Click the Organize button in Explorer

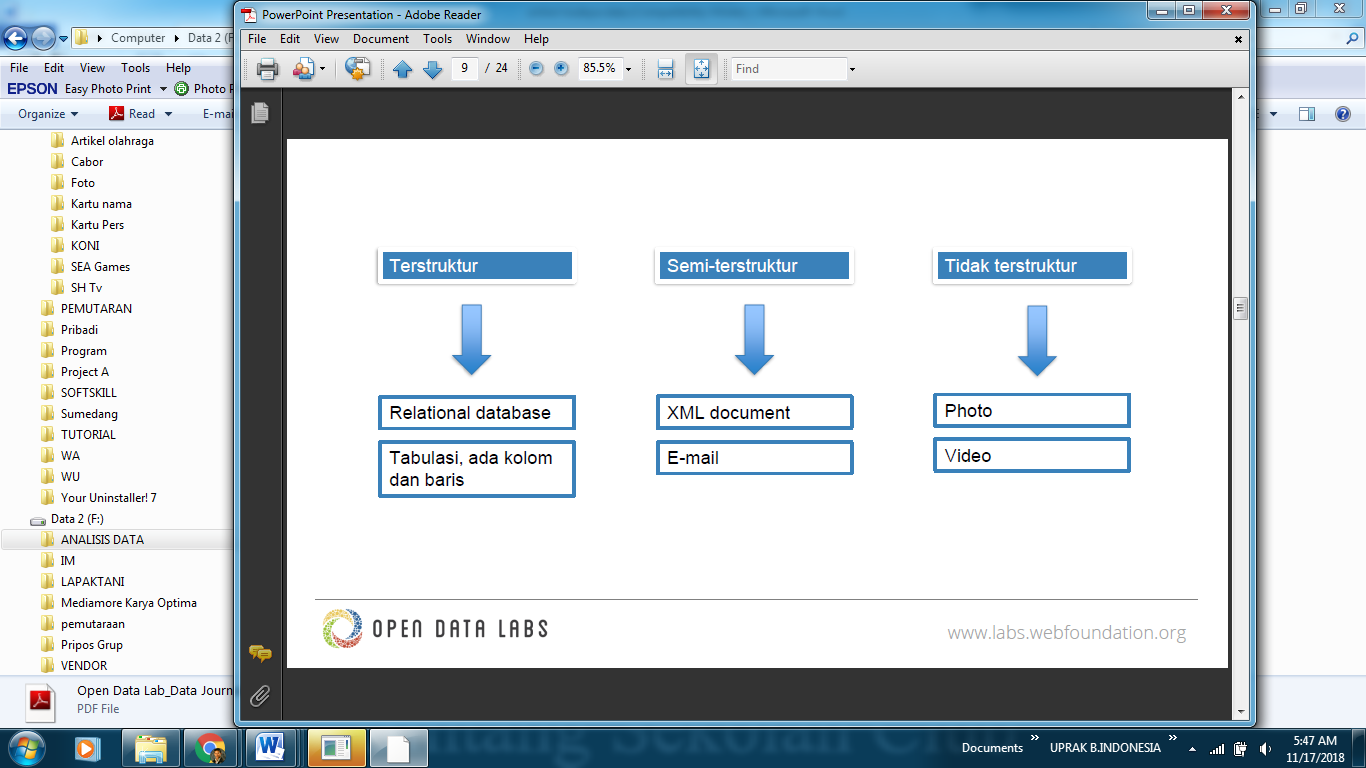point(47,114)
